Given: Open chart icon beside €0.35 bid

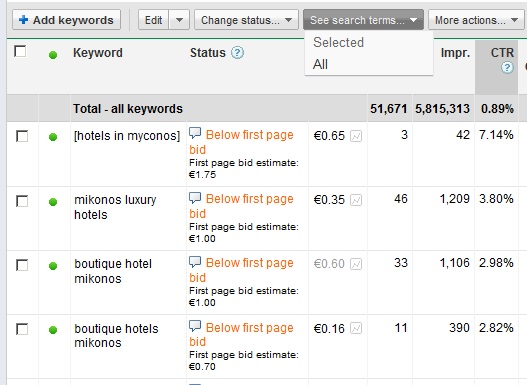Looking at the screenshot, I should click(356, 200).
